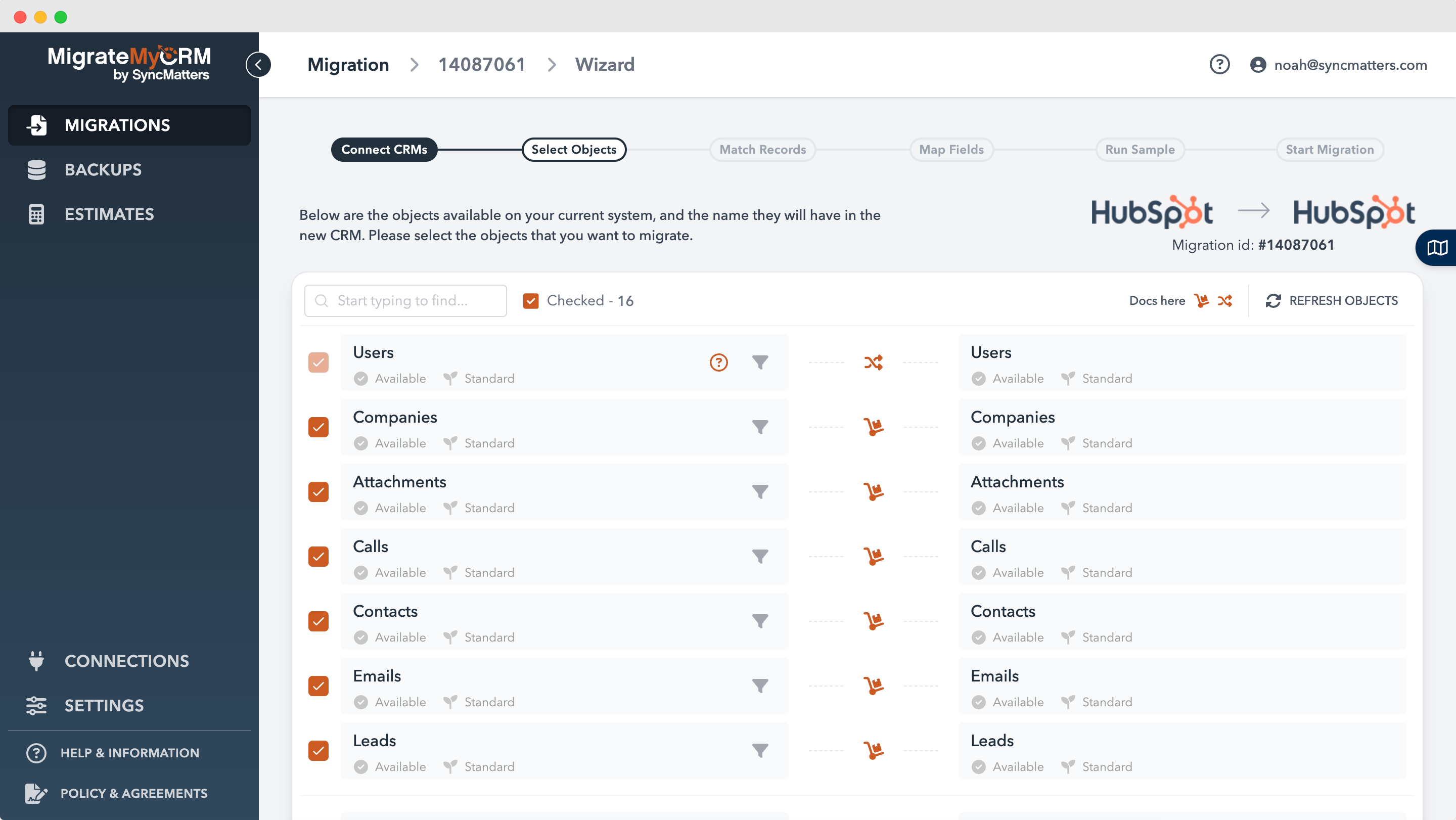This screenshot has height=820, width=1456.
Task: Click the shuffle mapping icon on the Users row
Action: (x=874, y=362)
